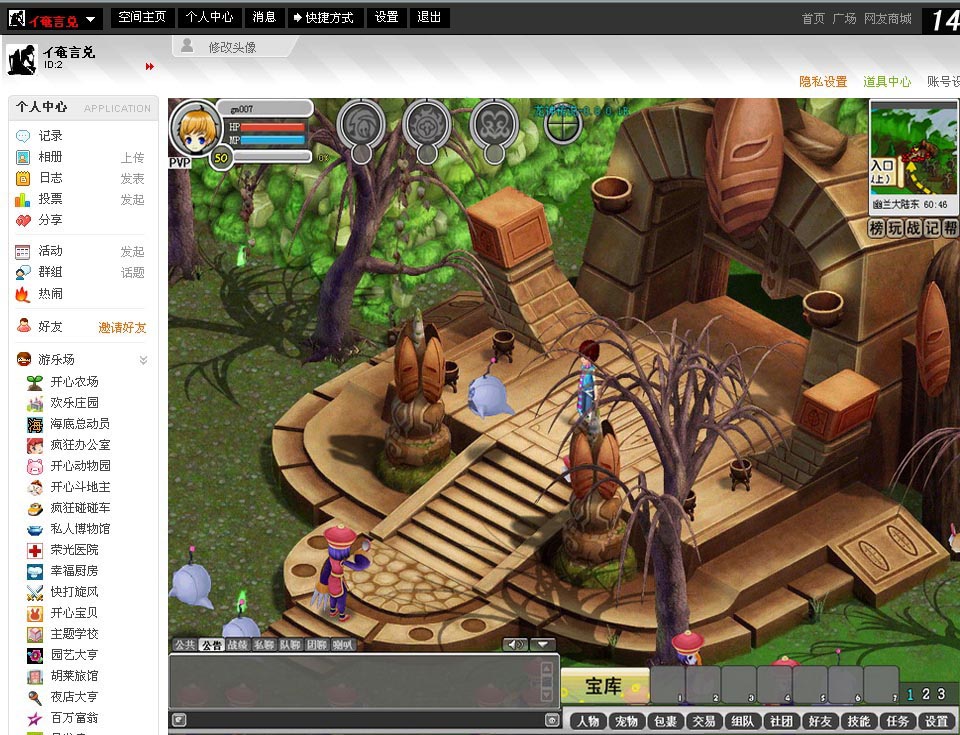Open 快打旋风 in the game list
960x735 pixels.
pos(74,592)
